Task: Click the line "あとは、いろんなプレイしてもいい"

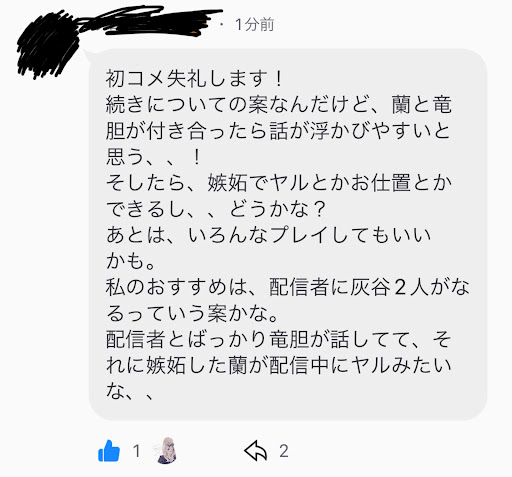Action: [269, 235]
